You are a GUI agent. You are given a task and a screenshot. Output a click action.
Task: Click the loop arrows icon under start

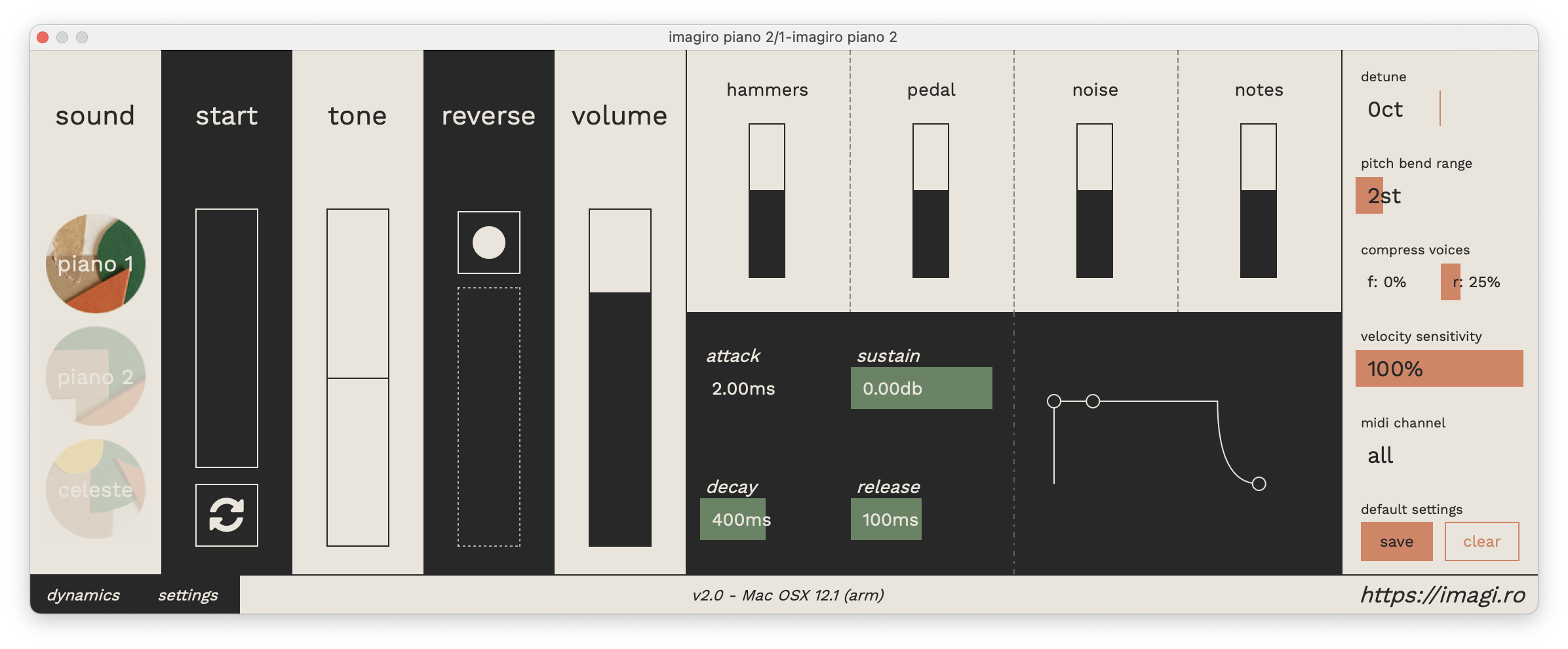(227, 515)
